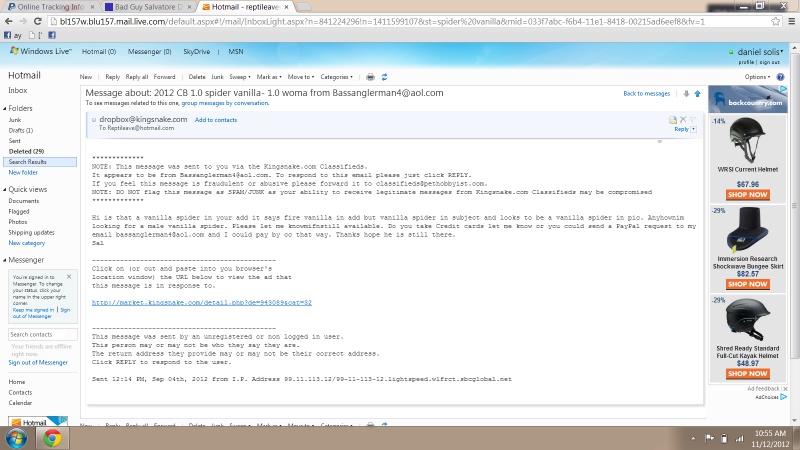Click the Windows Start button

tap(16, 438)
